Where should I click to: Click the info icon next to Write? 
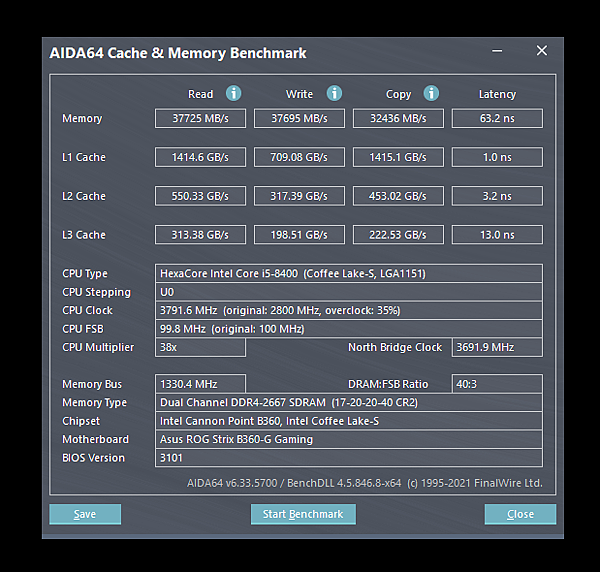point(334,93)
